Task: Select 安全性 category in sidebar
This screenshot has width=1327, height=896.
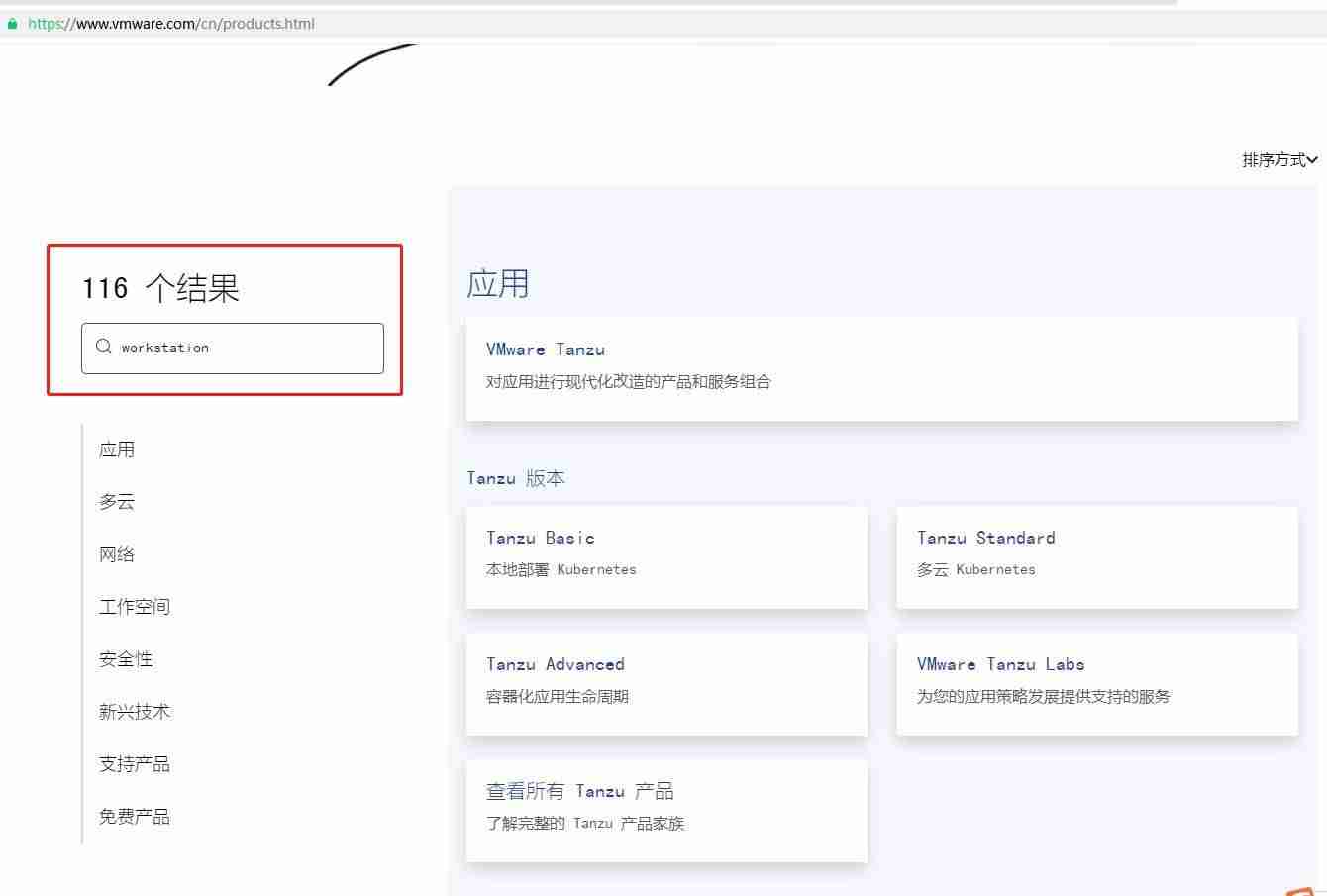Action: (126, 659)
